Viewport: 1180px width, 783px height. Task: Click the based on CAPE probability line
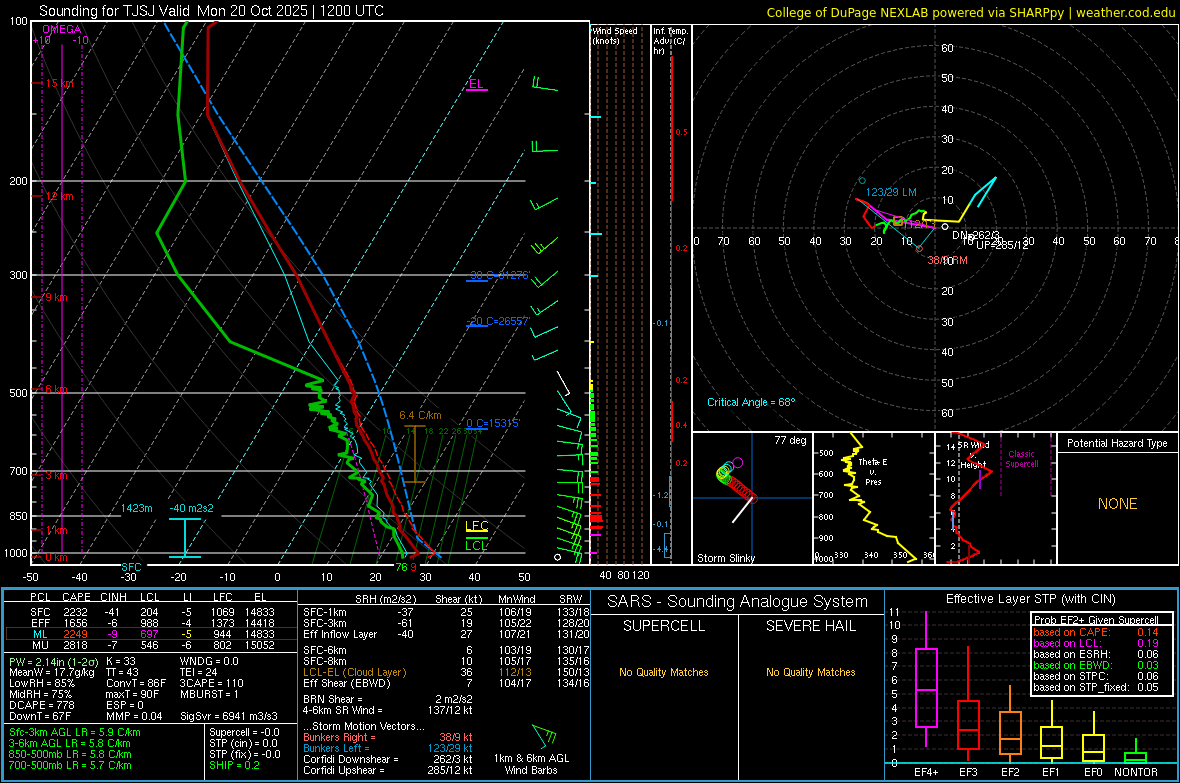pos(1096,632)
